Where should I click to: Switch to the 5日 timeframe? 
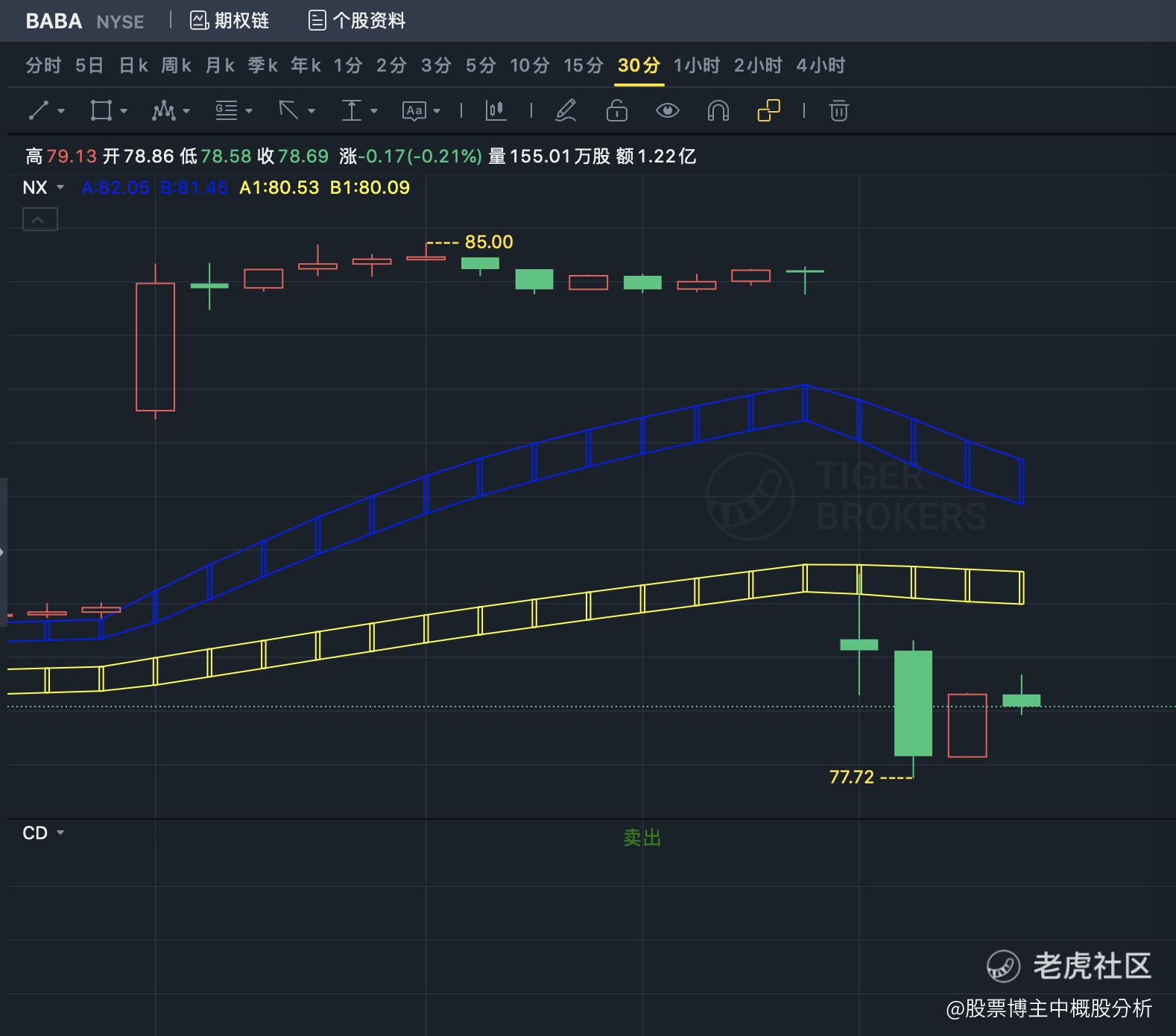pos(89,66)
